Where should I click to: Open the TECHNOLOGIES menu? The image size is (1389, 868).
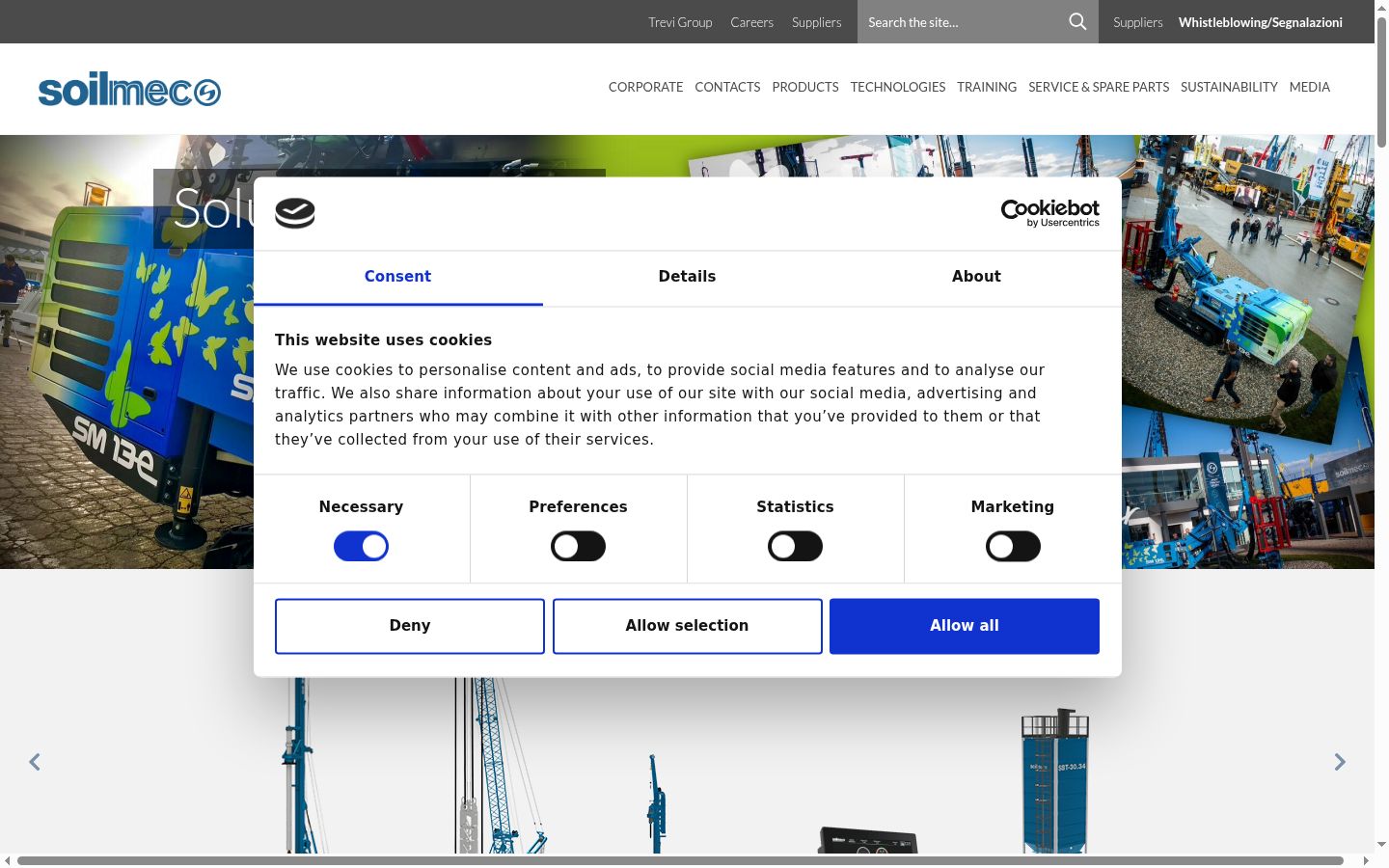pyautogui.click(x=897, y=87)
